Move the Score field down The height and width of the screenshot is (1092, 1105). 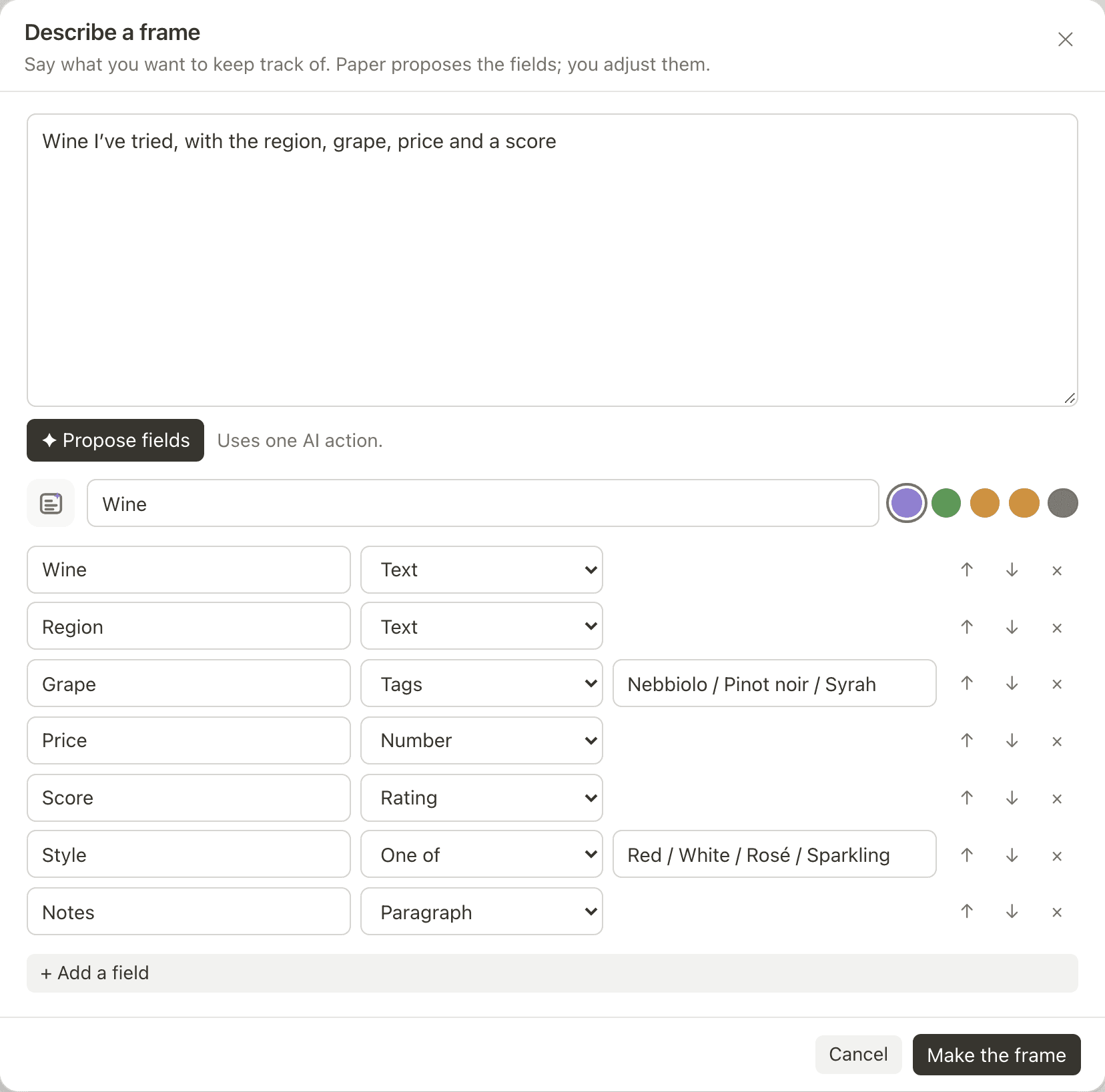pos(1012,798)
